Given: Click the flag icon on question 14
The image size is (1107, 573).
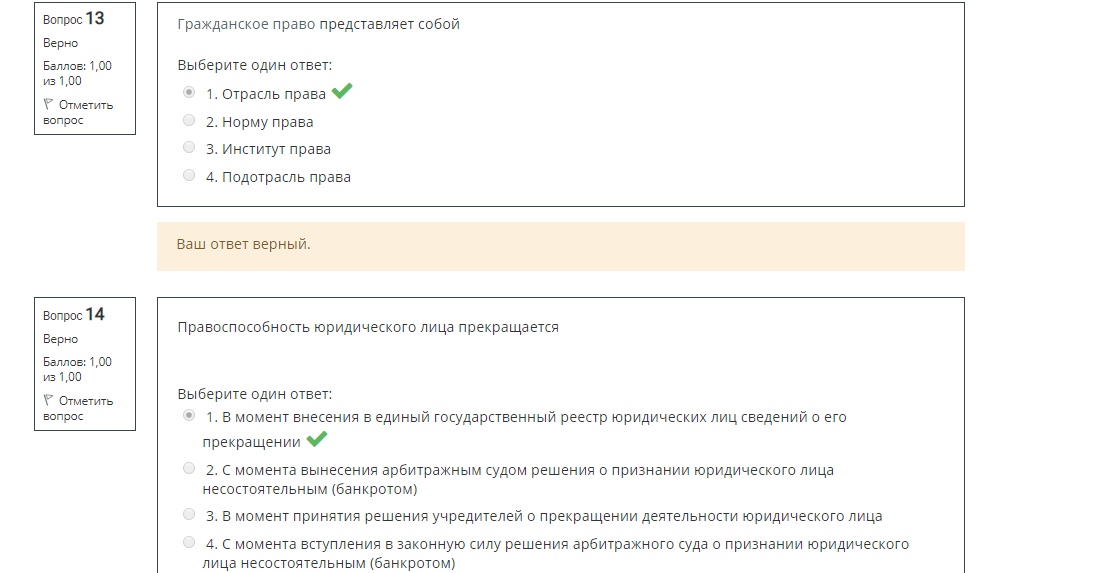Looking at the screenshot, I should point(48,400).
